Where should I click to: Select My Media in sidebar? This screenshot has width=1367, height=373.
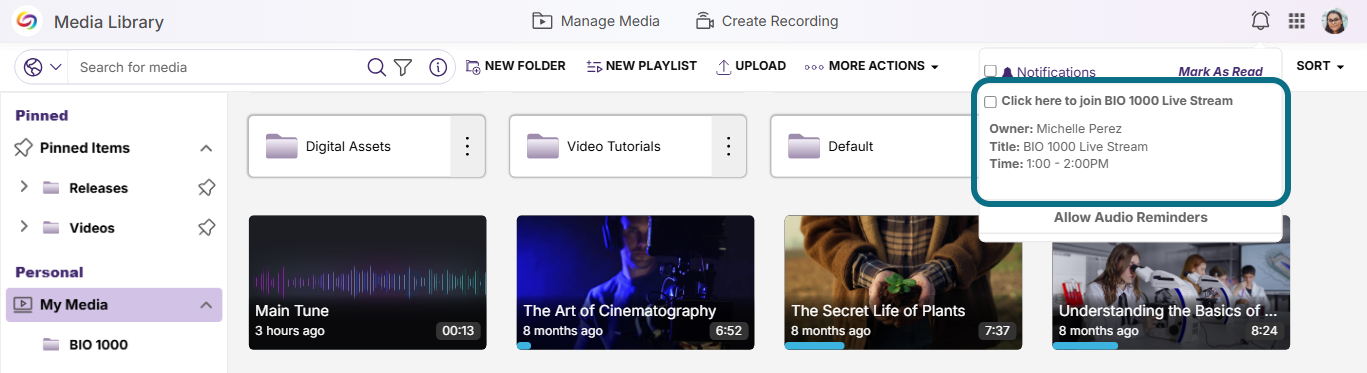point(74,305)
